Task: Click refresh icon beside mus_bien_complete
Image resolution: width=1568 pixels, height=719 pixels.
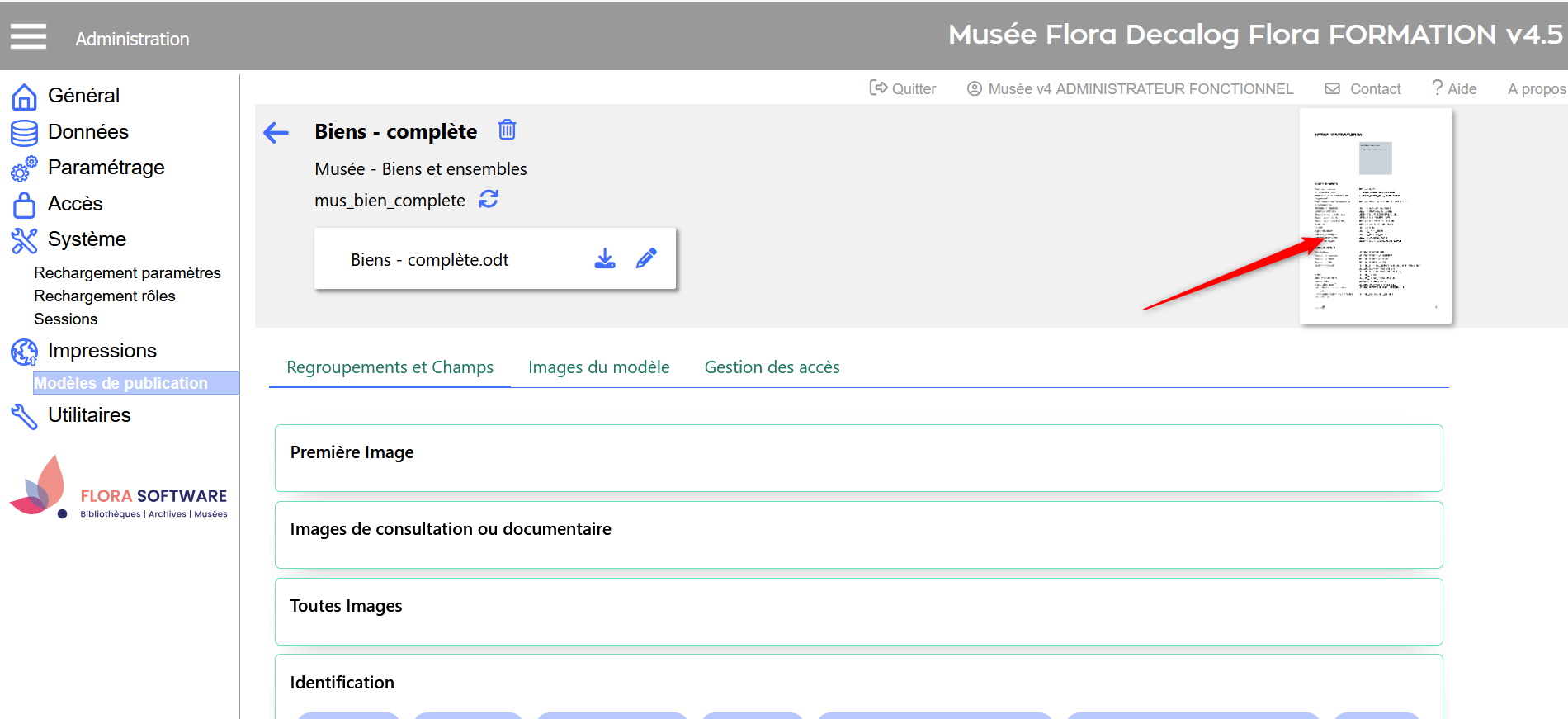Action: 489,199
